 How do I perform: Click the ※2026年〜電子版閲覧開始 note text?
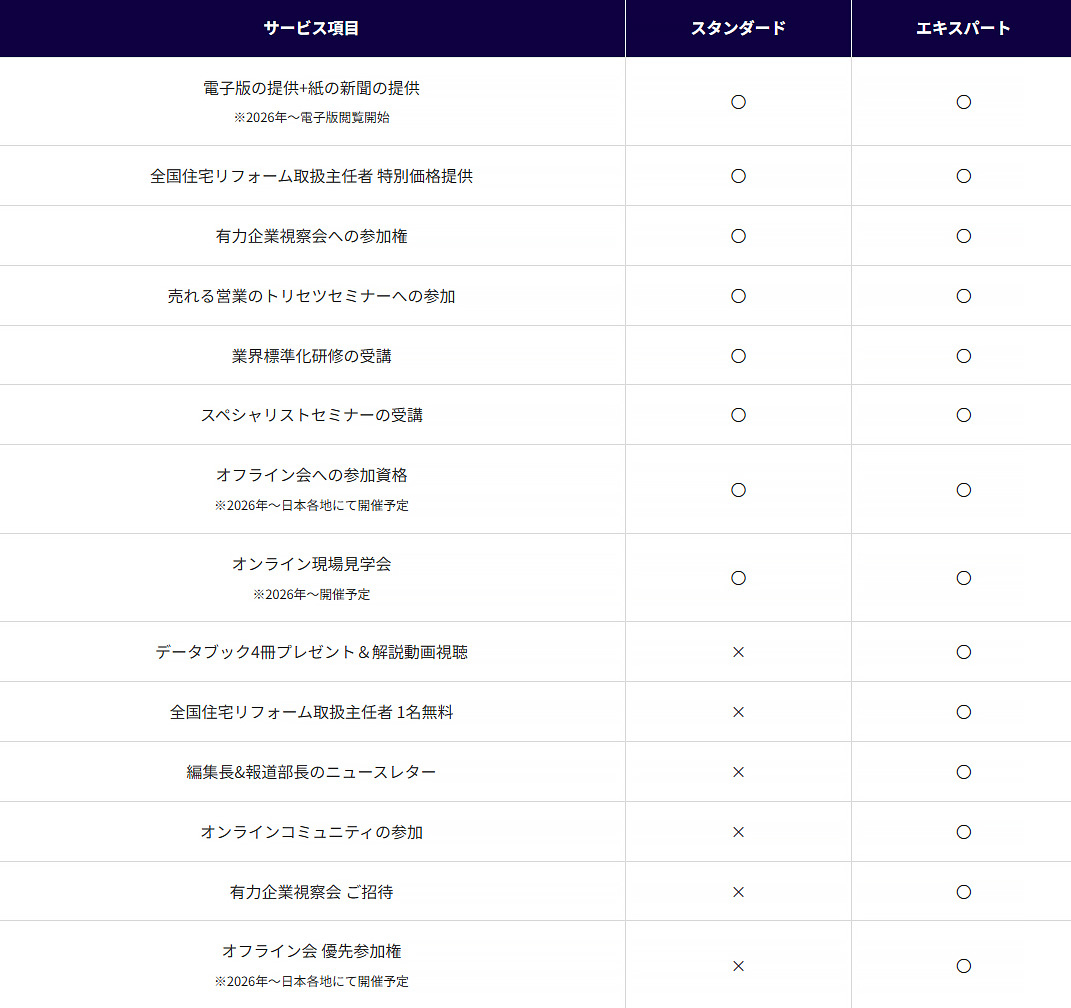click(x=311, y=117)
